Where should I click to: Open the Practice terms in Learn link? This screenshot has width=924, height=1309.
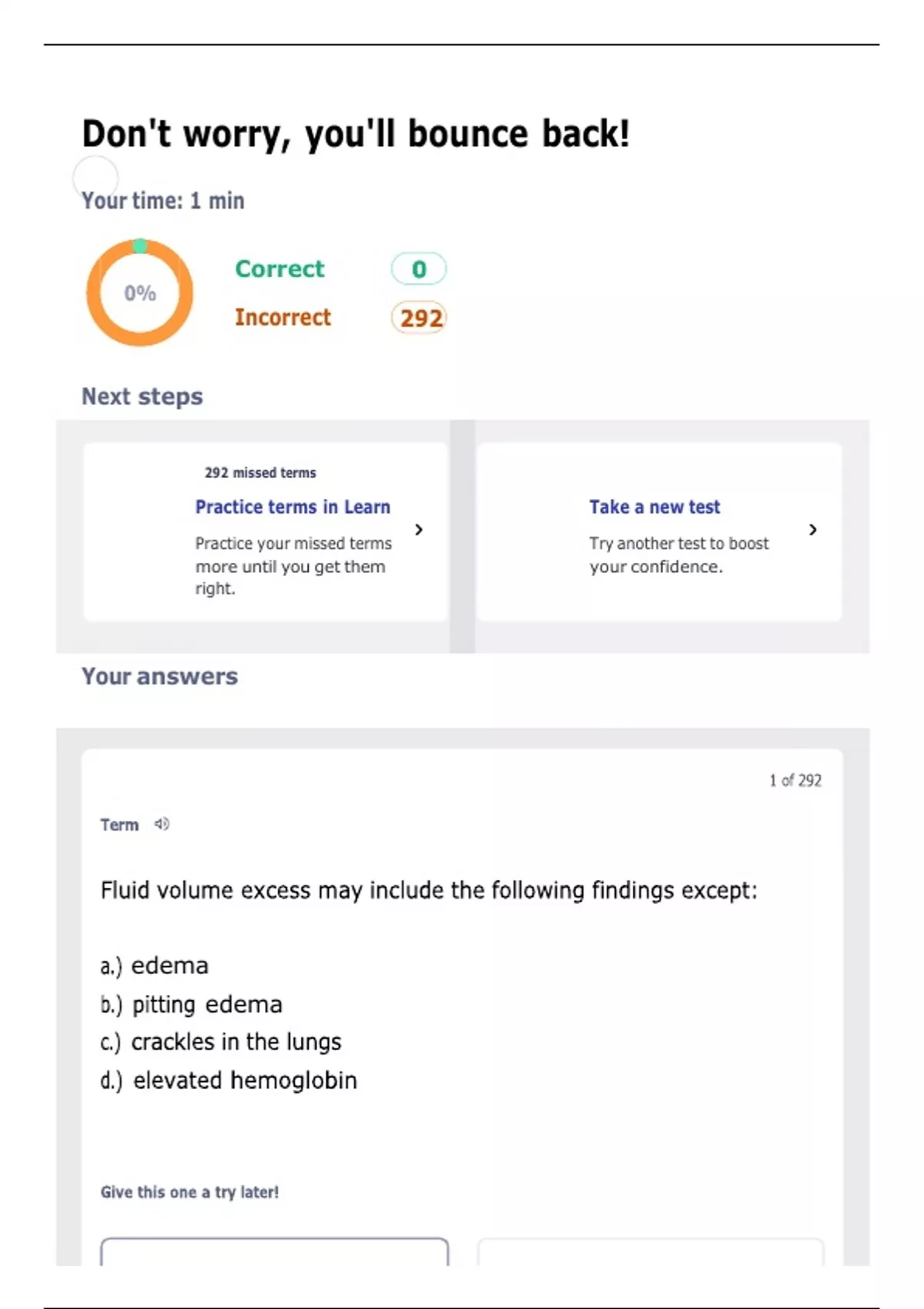(x=293, y=507)
